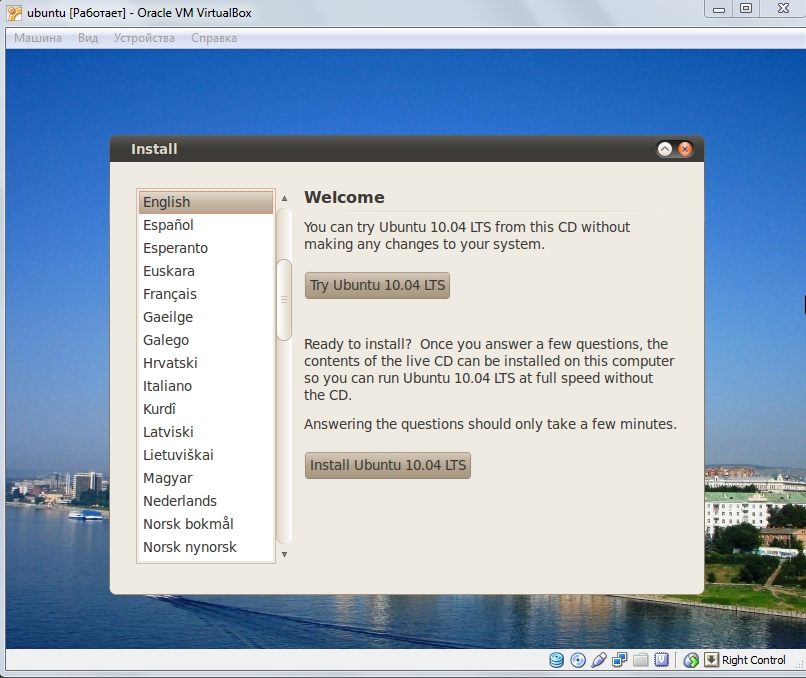Click the hard disk activity status icon

[x=557, y=660]
